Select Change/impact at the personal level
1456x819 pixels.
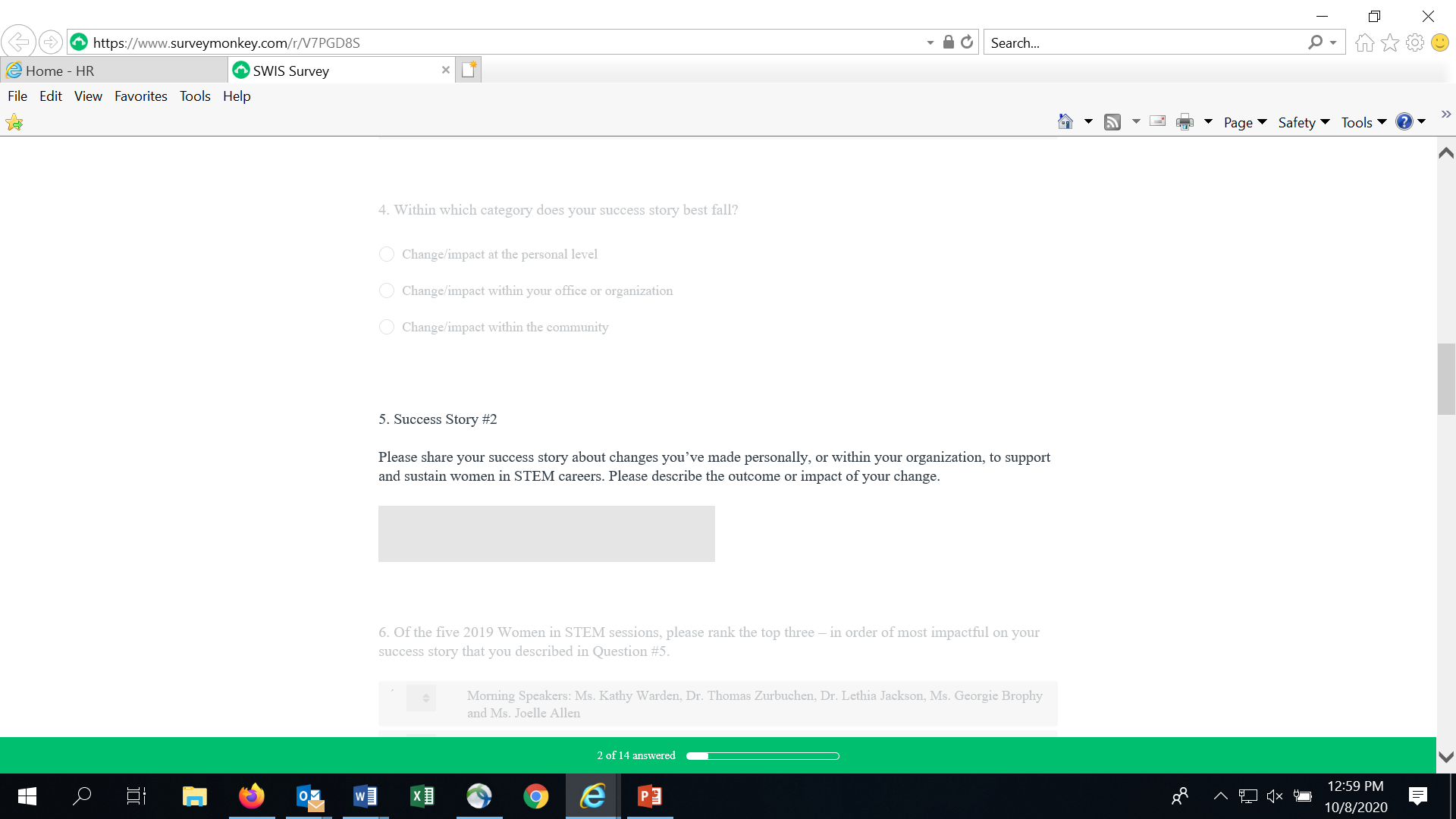[x=387, y=254]
